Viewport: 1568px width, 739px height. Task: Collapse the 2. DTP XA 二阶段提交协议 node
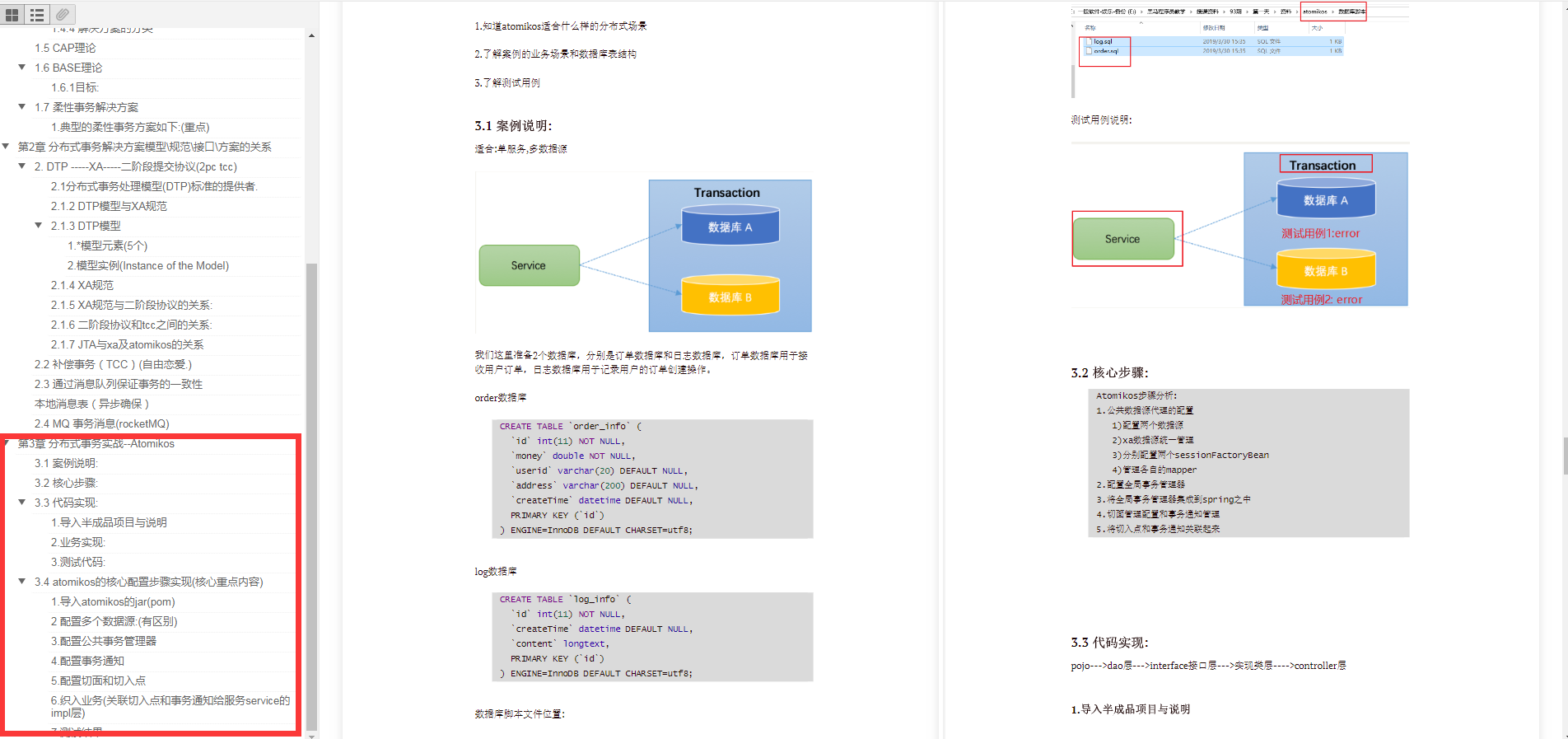(x=22, y=166)
